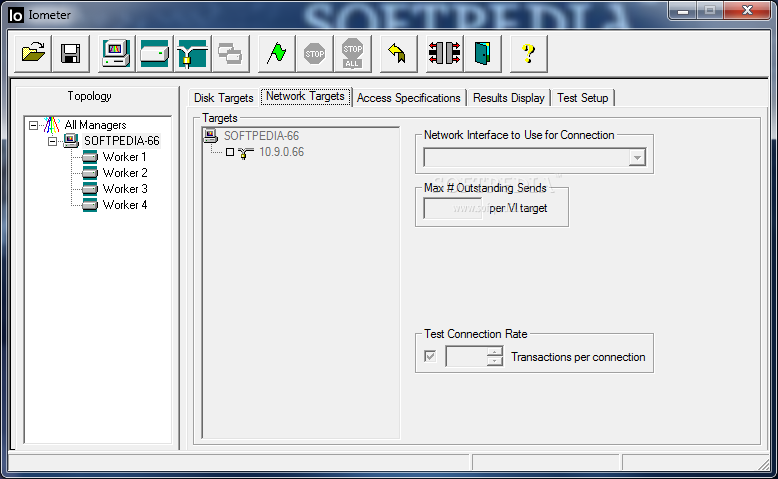
Task: Select the Network Targets tab
Action: [306, 96]
